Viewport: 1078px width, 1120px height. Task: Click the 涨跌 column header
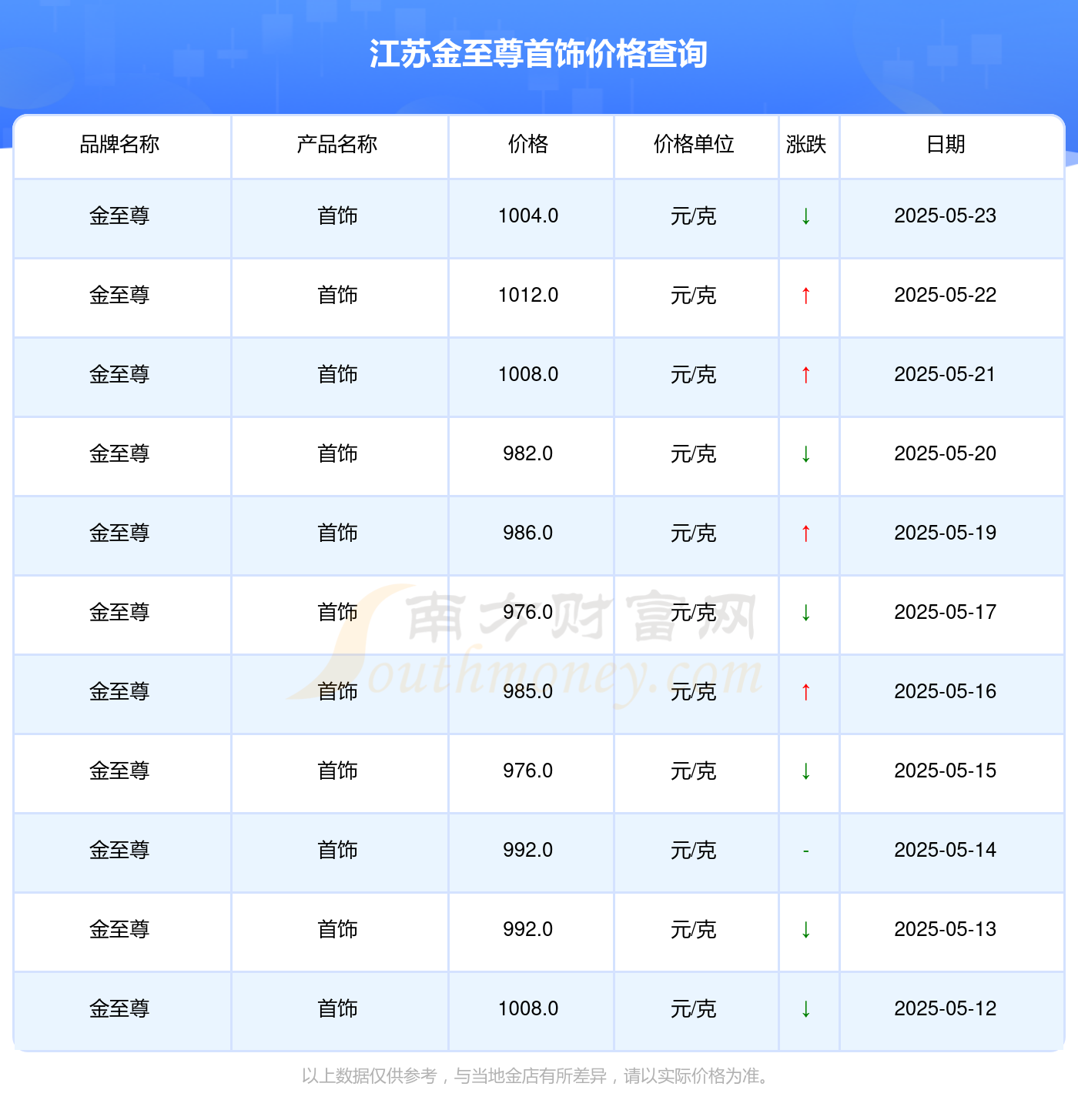coord(806,144)
